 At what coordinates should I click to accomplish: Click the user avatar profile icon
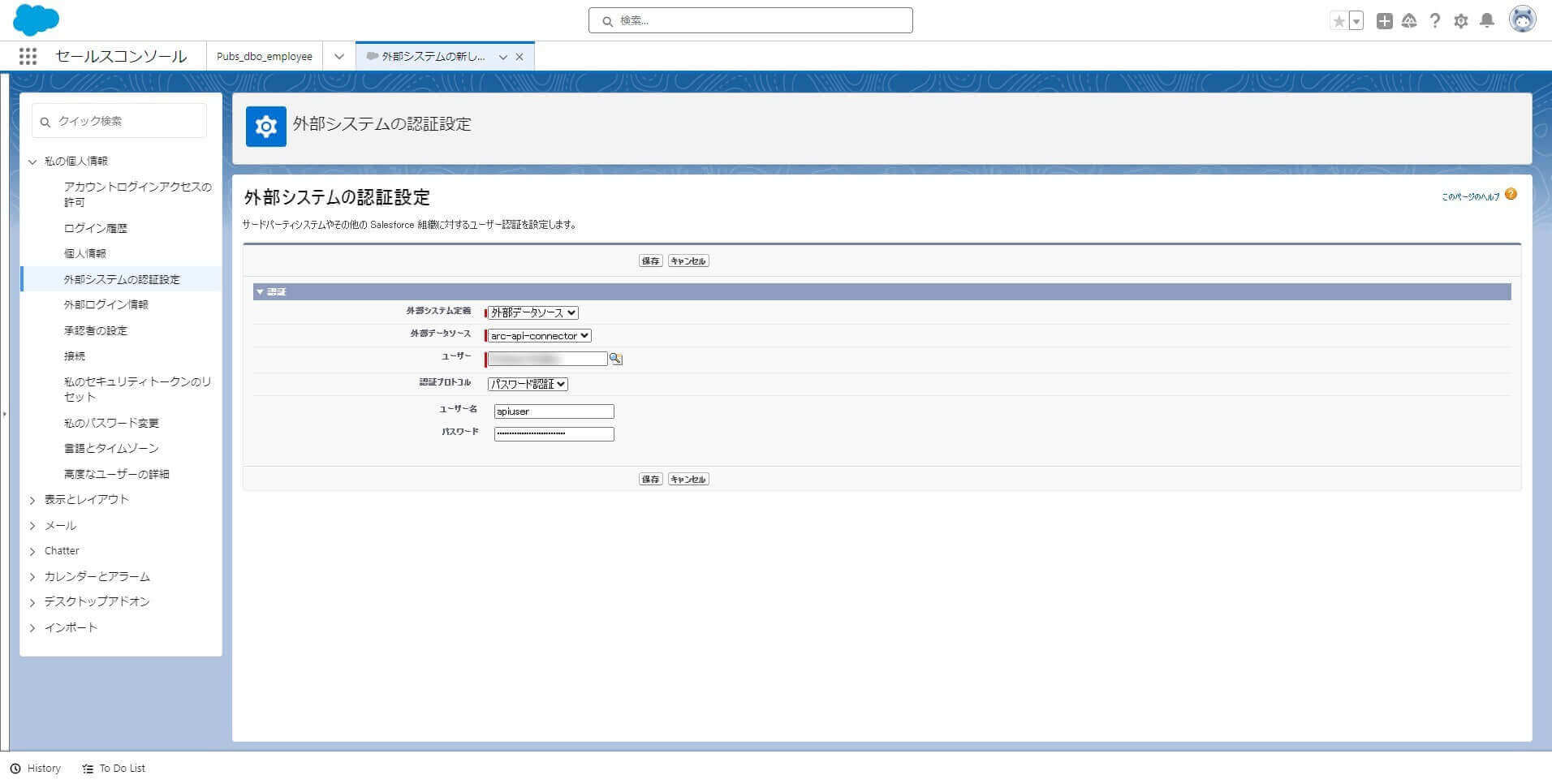tap(1523, 19)
